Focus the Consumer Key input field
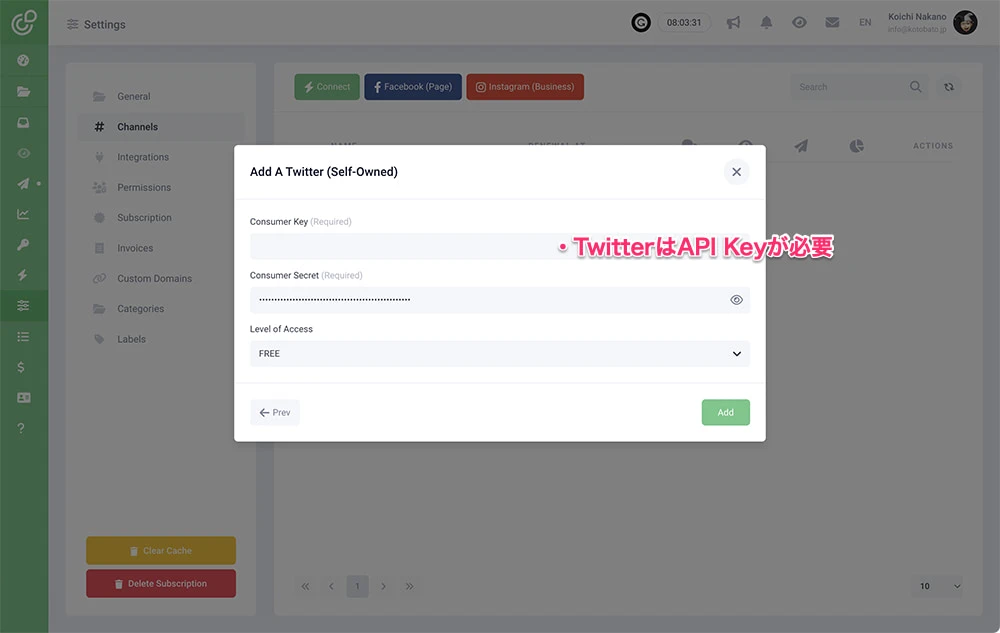The image size is (1000, 633). pyautogui.click(x=500, y=247)
